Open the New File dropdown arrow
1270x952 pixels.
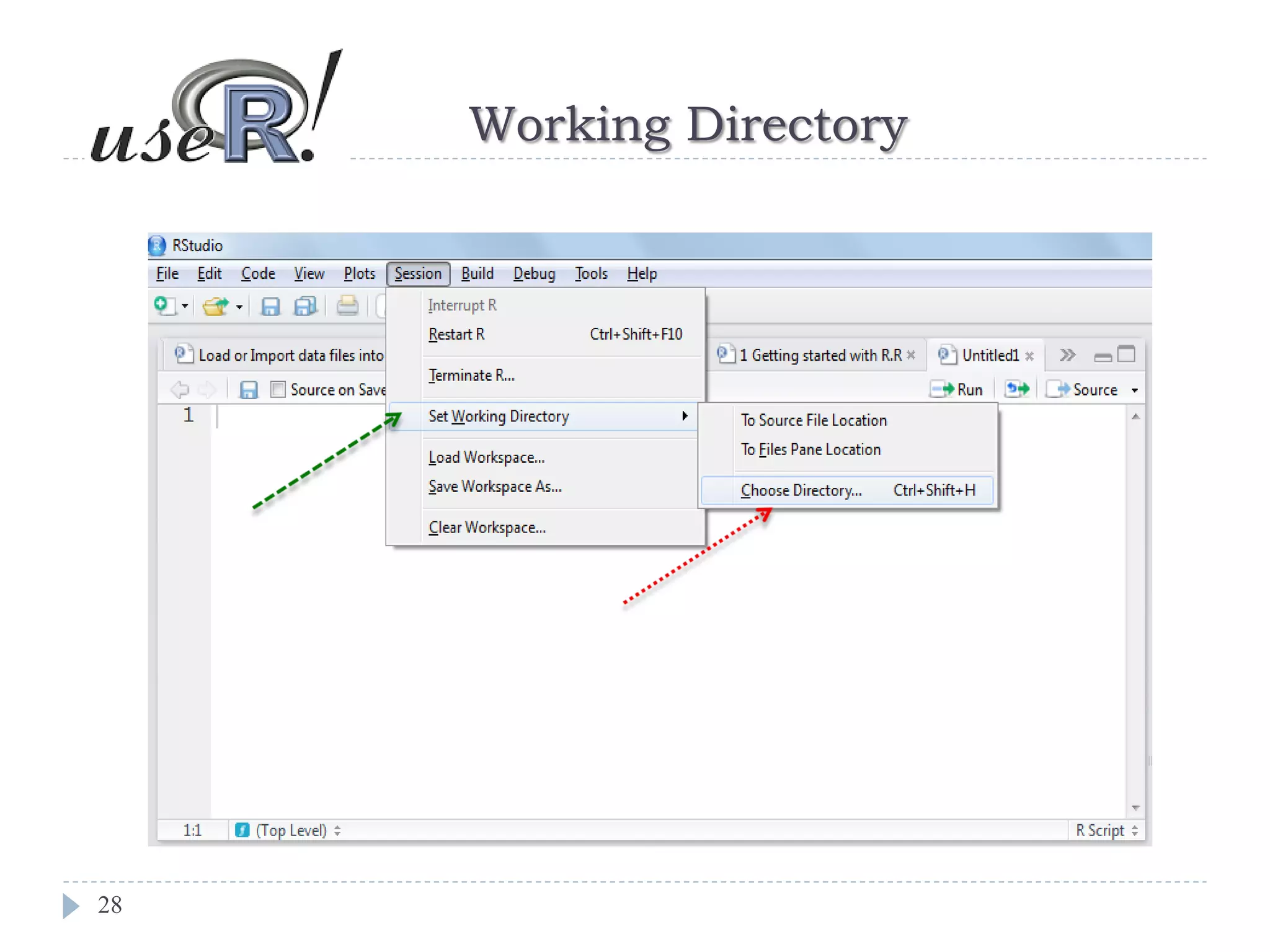(185, 306)
